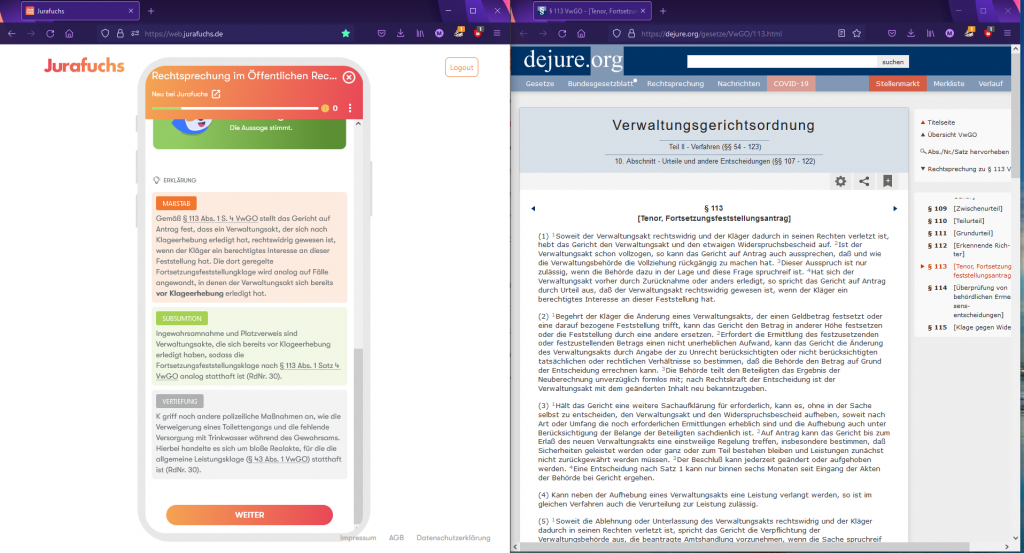Open the Bundesgesetzblatt nav item
This screenshot has width=1024, height=553.
click(601, 84)
